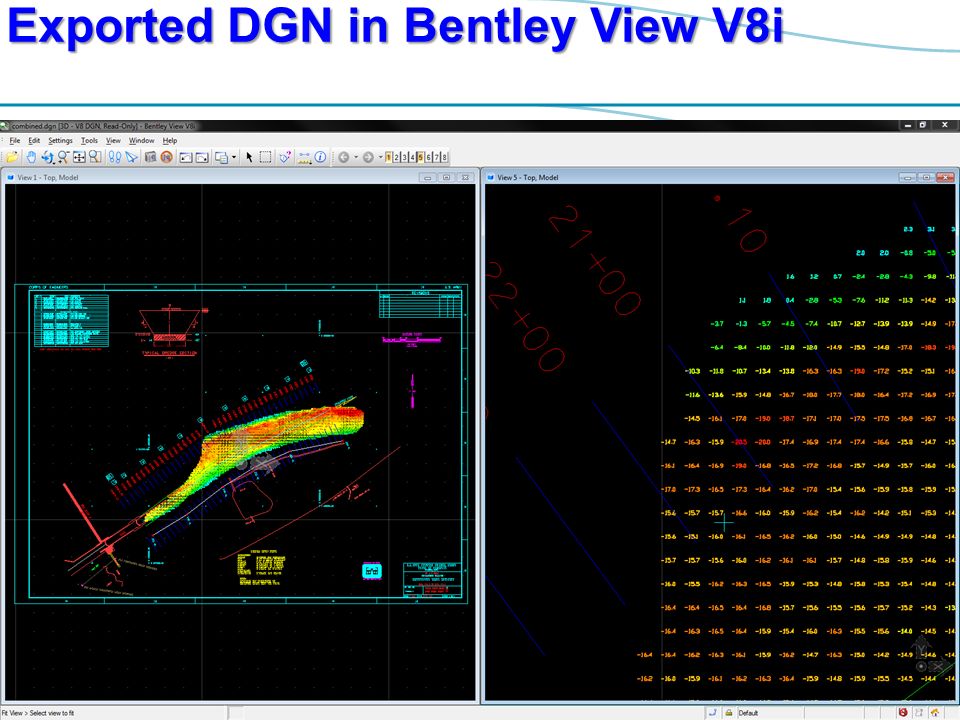
Task: Click the orange circular toolbar icon
Action: [166, 157]
